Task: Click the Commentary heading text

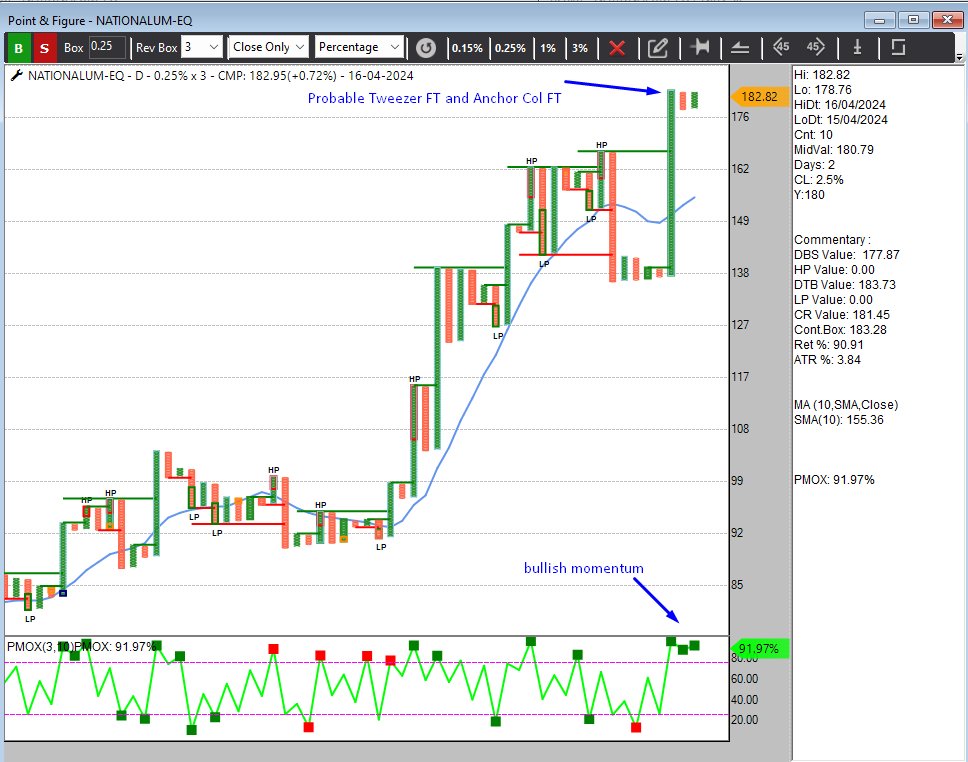Action: point(832,240)
